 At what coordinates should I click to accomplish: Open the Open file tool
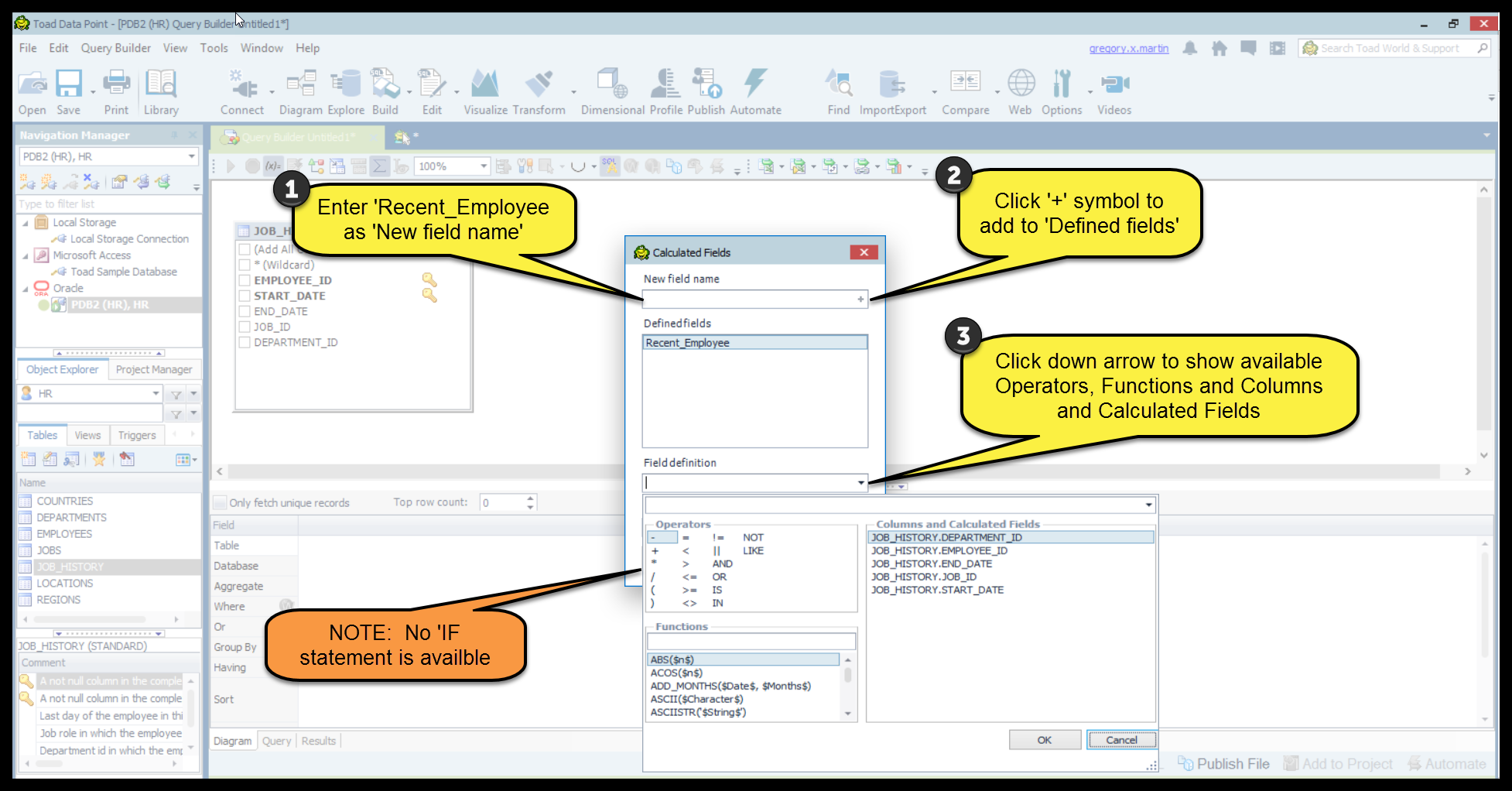click(x=32, y=91)
